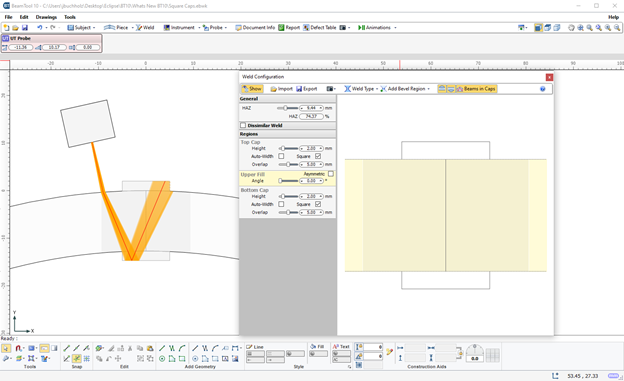The image size is (624, 381).
Task: Save the file with the floppy icon
Action: [x=25, y=27]
